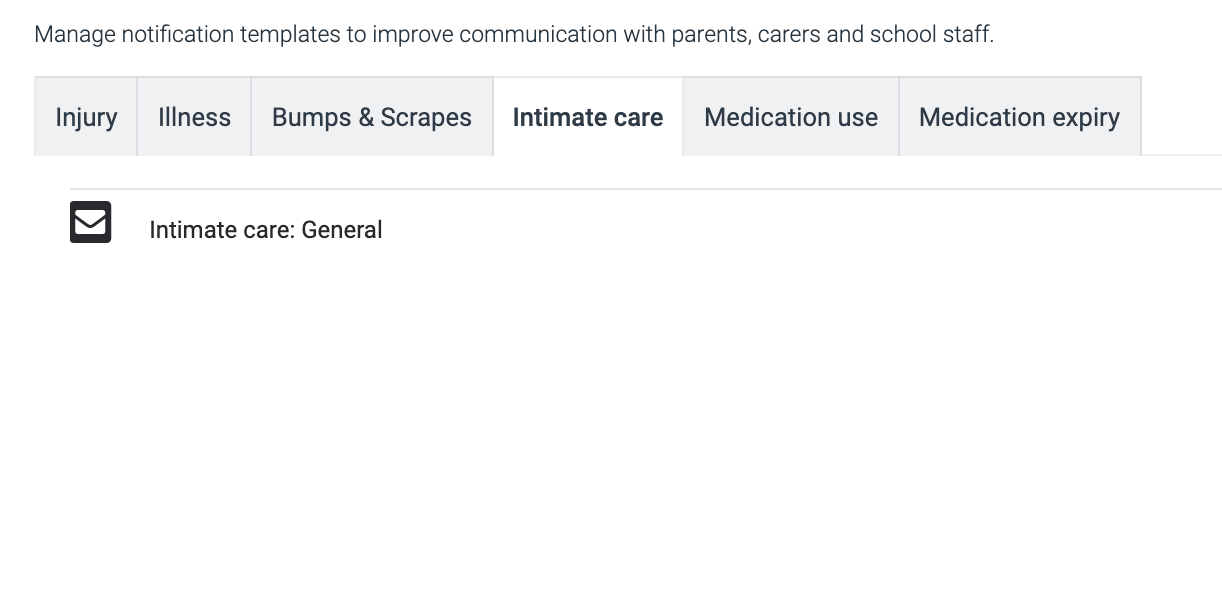
Task: Select the Bumps & Scrapes tab
Action: click(x=372, y=117)
